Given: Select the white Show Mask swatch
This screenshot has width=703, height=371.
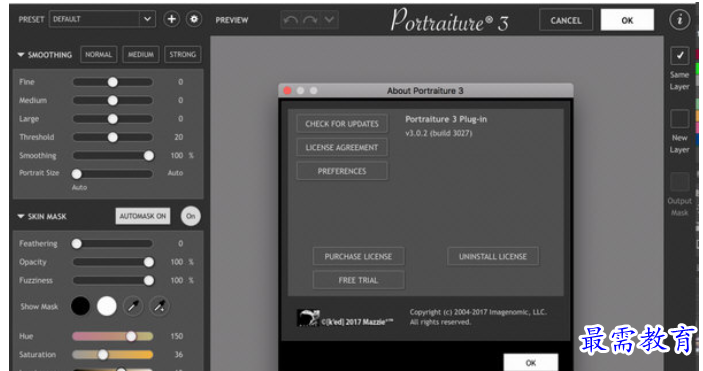Looking at the screenshot, I should (107, 306).
